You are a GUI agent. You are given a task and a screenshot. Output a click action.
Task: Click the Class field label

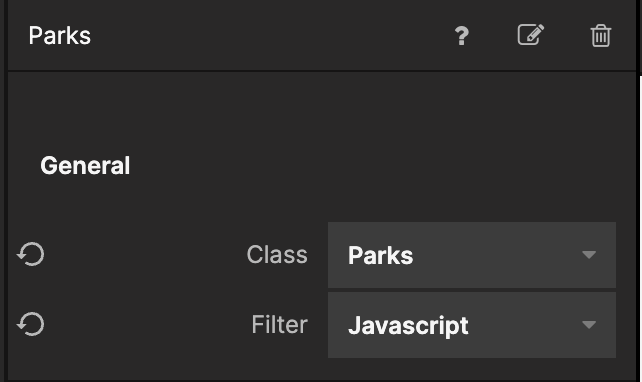(x=277, y=255)
